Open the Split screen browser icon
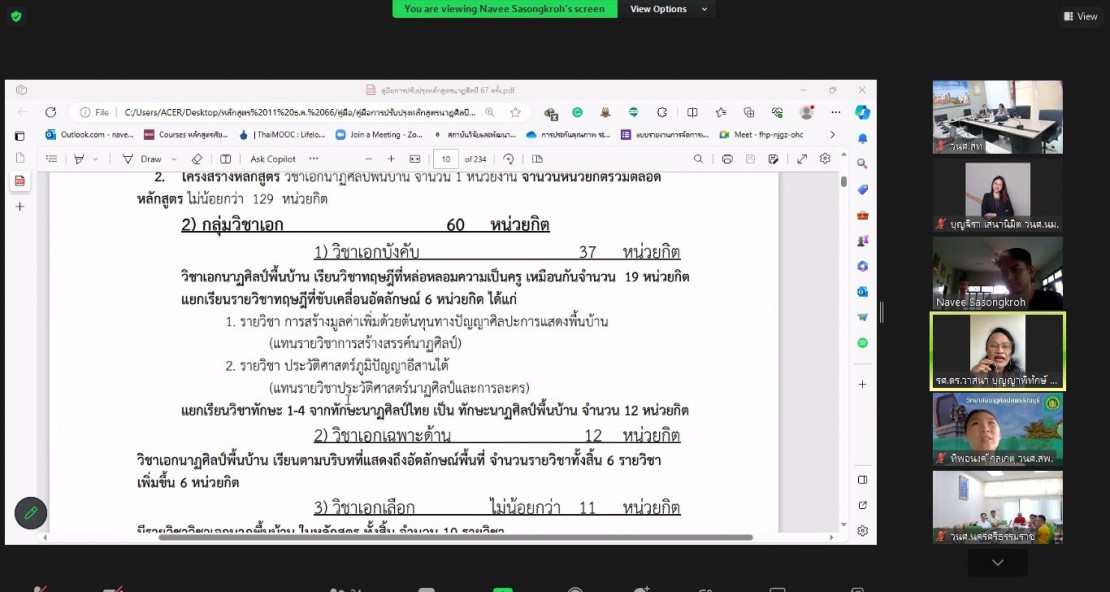Screen dimensions: 1110x592 point(692,112)
